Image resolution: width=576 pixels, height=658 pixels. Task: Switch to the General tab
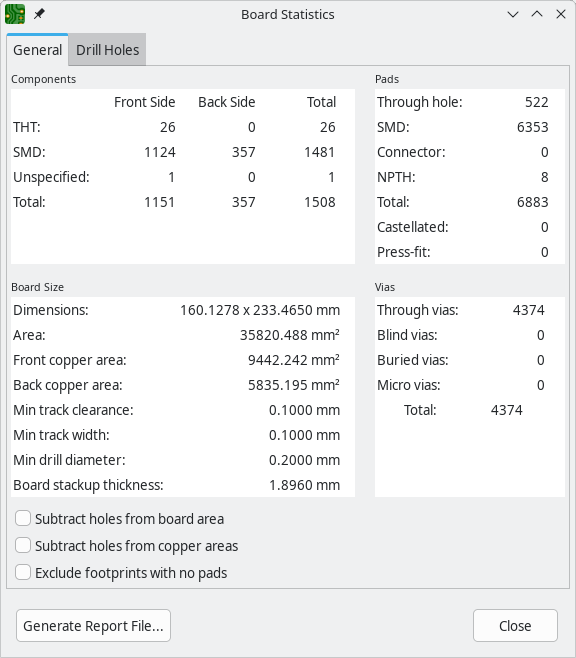coord(37,50)
